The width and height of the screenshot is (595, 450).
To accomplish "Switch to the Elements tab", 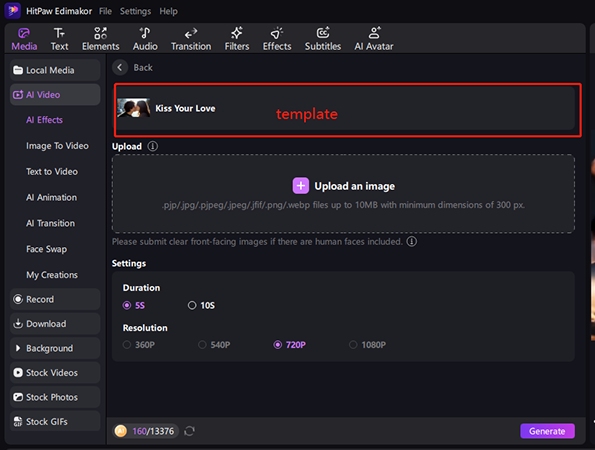I will click(101, 39).
